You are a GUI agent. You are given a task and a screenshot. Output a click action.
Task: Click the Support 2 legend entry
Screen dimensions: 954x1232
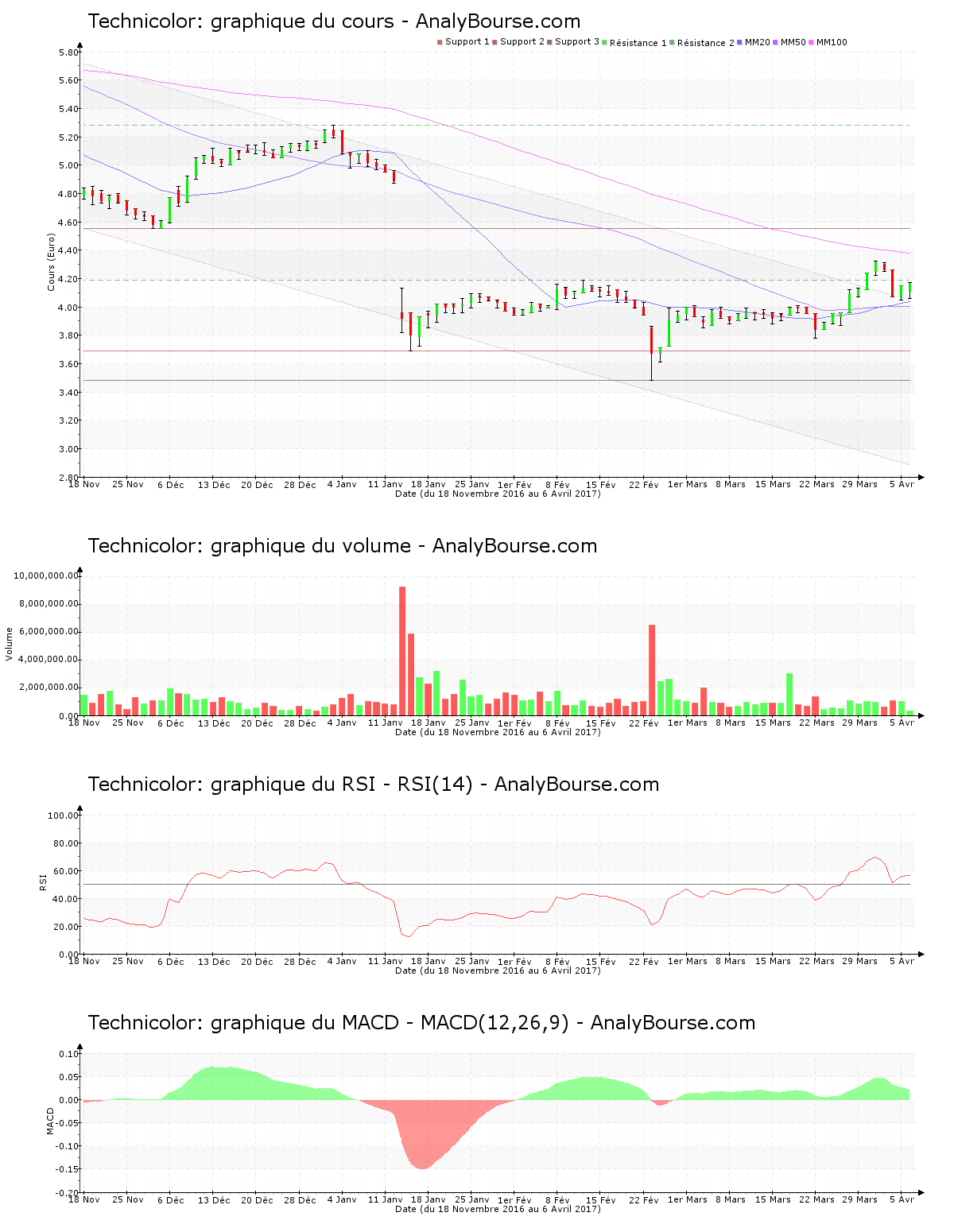tap(518, 42)
